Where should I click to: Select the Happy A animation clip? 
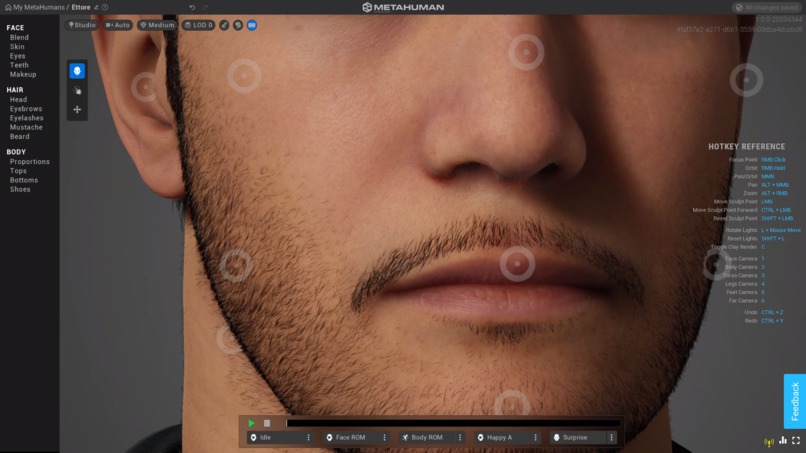pyautogui.click(x=502, y=438)
